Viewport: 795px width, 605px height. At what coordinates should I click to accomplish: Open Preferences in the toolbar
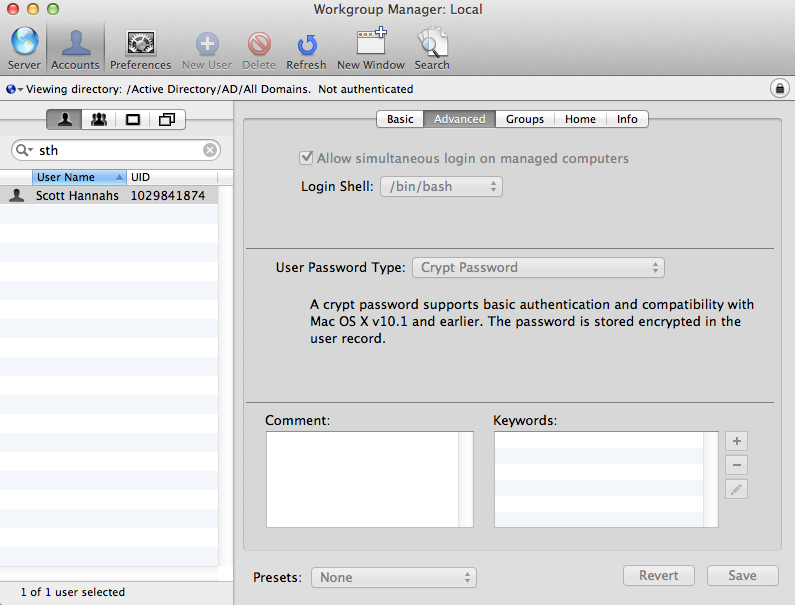140,48
